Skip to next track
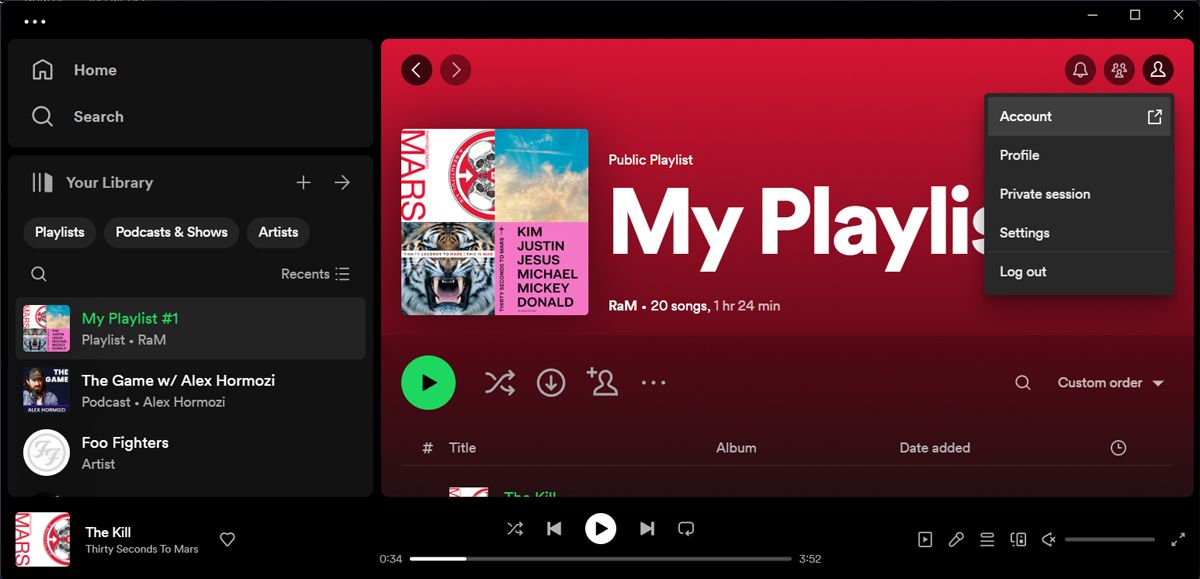 [x=647, y=528]
